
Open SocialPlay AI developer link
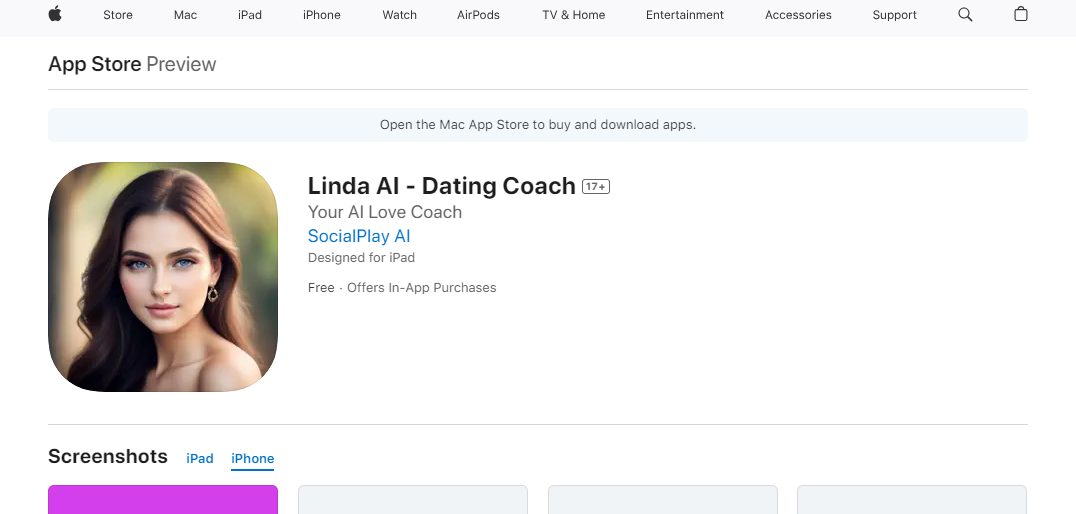(359, 237)
